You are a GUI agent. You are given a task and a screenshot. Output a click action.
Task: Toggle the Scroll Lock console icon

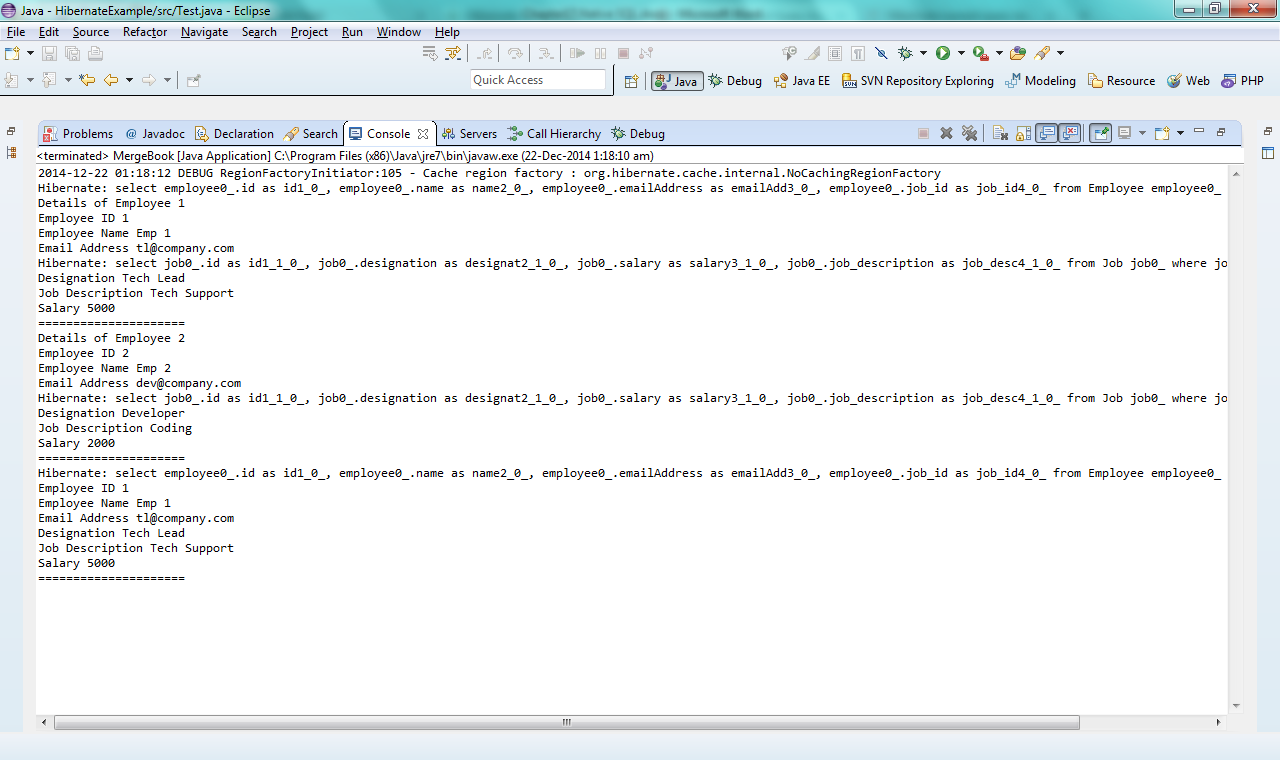(x=1023, y=133)
